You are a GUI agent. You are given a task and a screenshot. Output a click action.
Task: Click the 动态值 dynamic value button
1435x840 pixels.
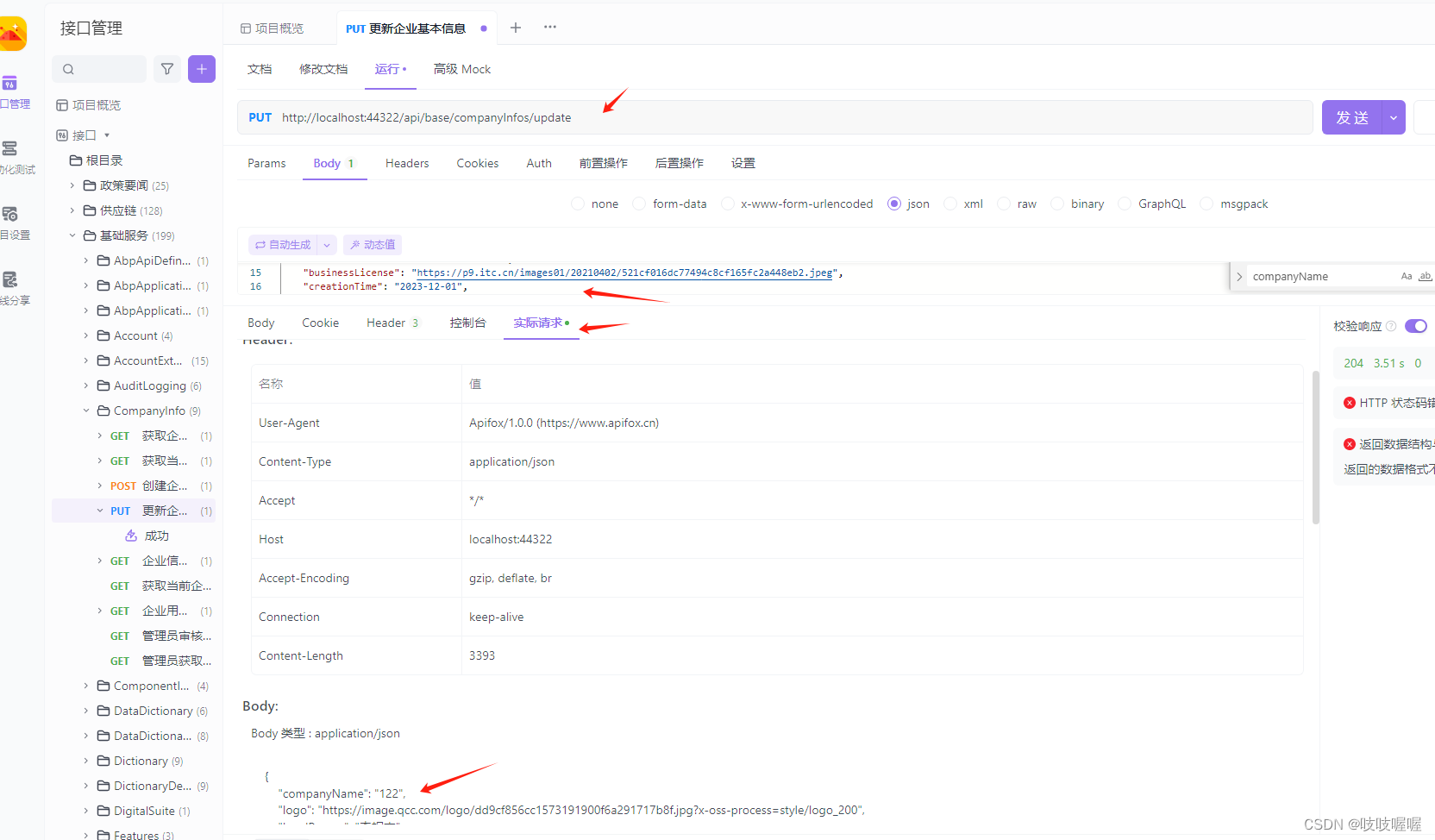tap(373, 245)
